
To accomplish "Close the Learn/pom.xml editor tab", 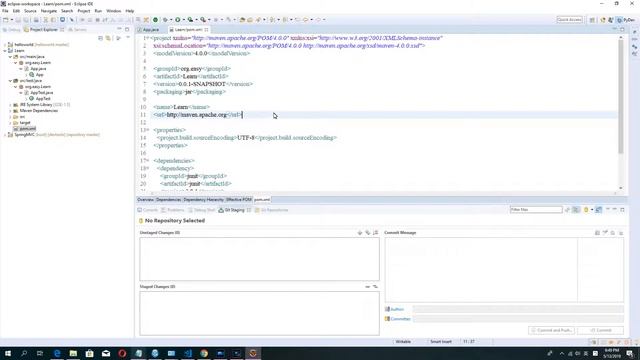I will tap(207, 30).
